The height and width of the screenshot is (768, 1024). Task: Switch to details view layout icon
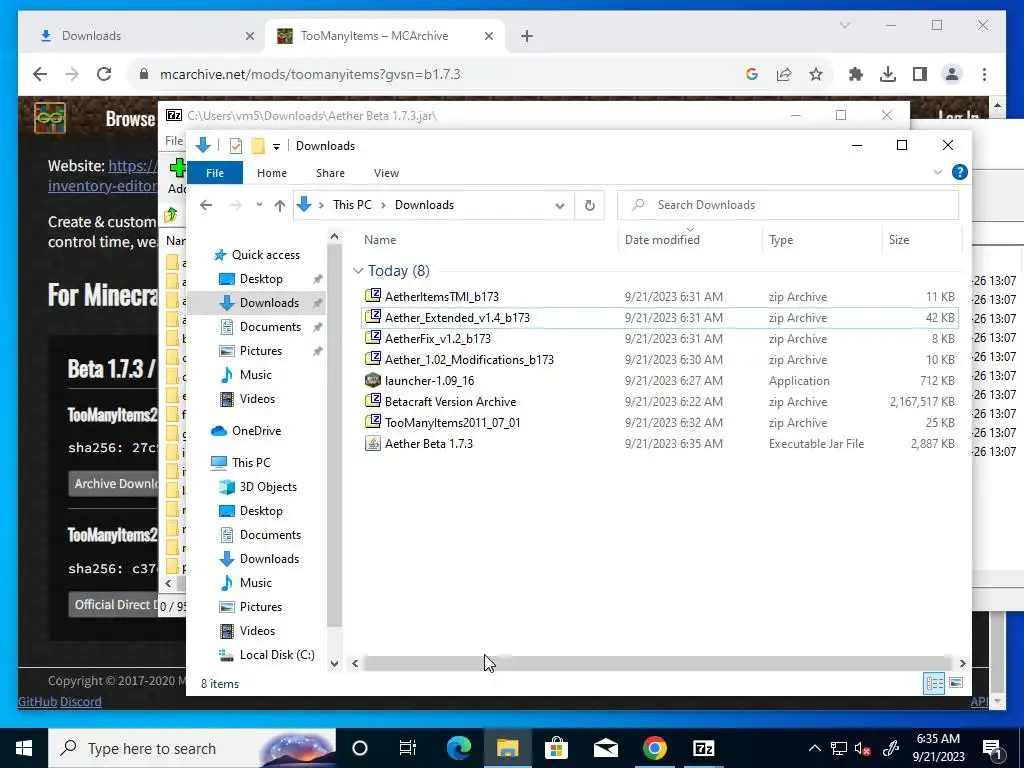[934, 683]
